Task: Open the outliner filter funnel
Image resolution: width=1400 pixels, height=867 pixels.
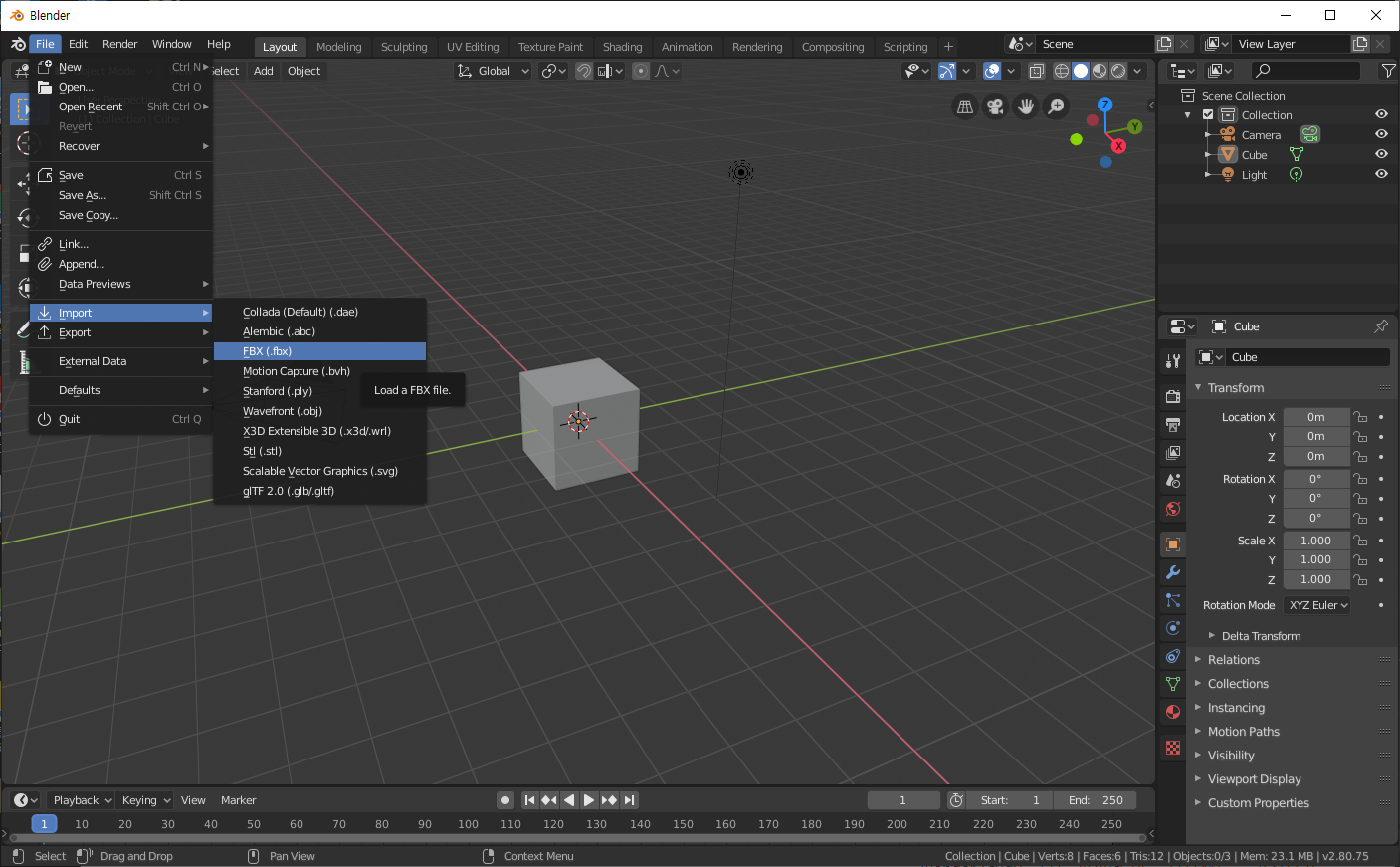Action: point(1388,71)
